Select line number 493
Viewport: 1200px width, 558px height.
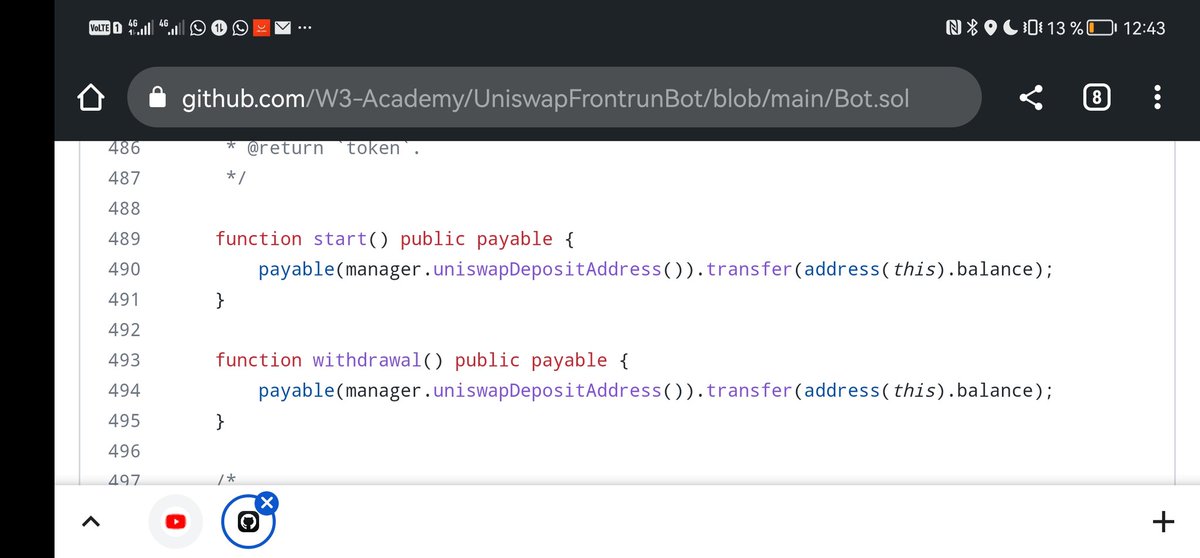pos(124,360)
